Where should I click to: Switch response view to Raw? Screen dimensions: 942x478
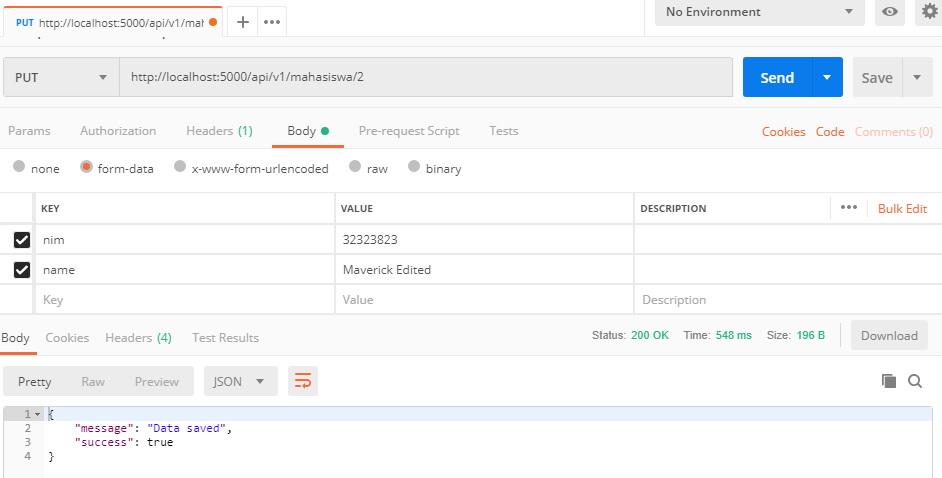click(93, 381)
